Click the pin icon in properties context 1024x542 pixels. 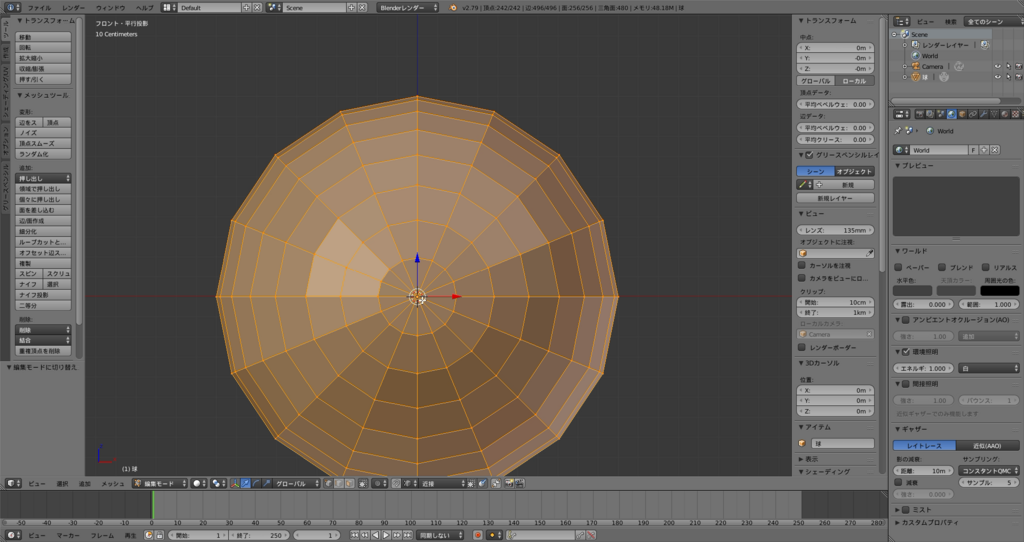click(x=898, y=131)
